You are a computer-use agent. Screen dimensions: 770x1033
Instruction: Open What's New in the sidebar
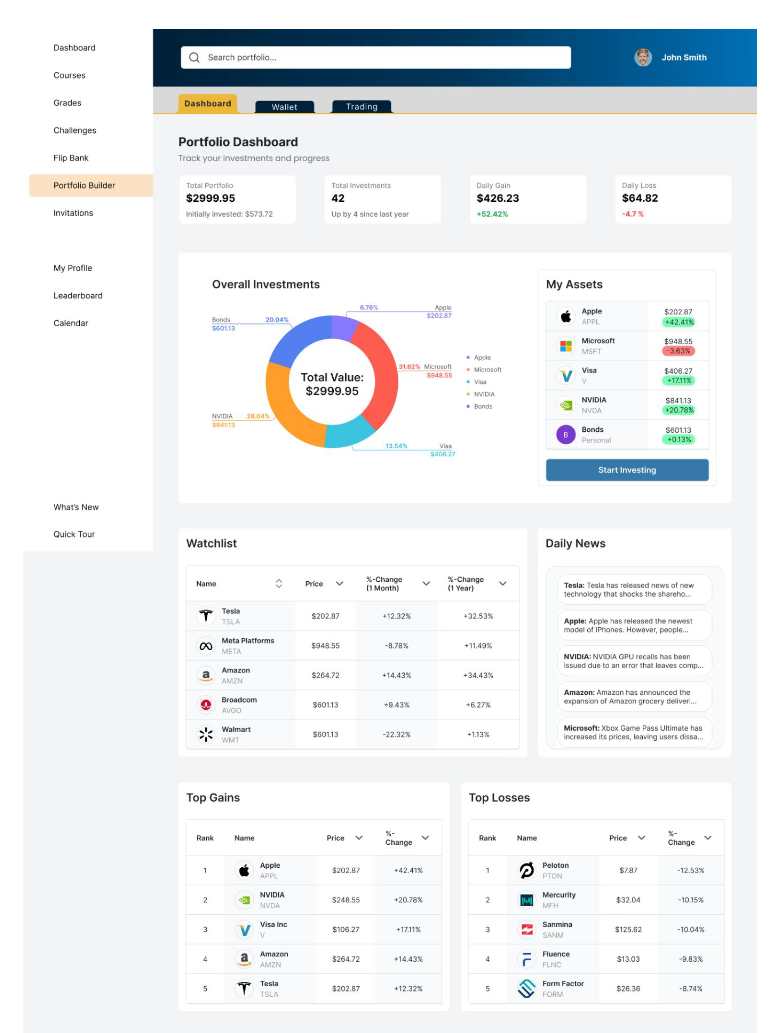click(x=76, y=507)
